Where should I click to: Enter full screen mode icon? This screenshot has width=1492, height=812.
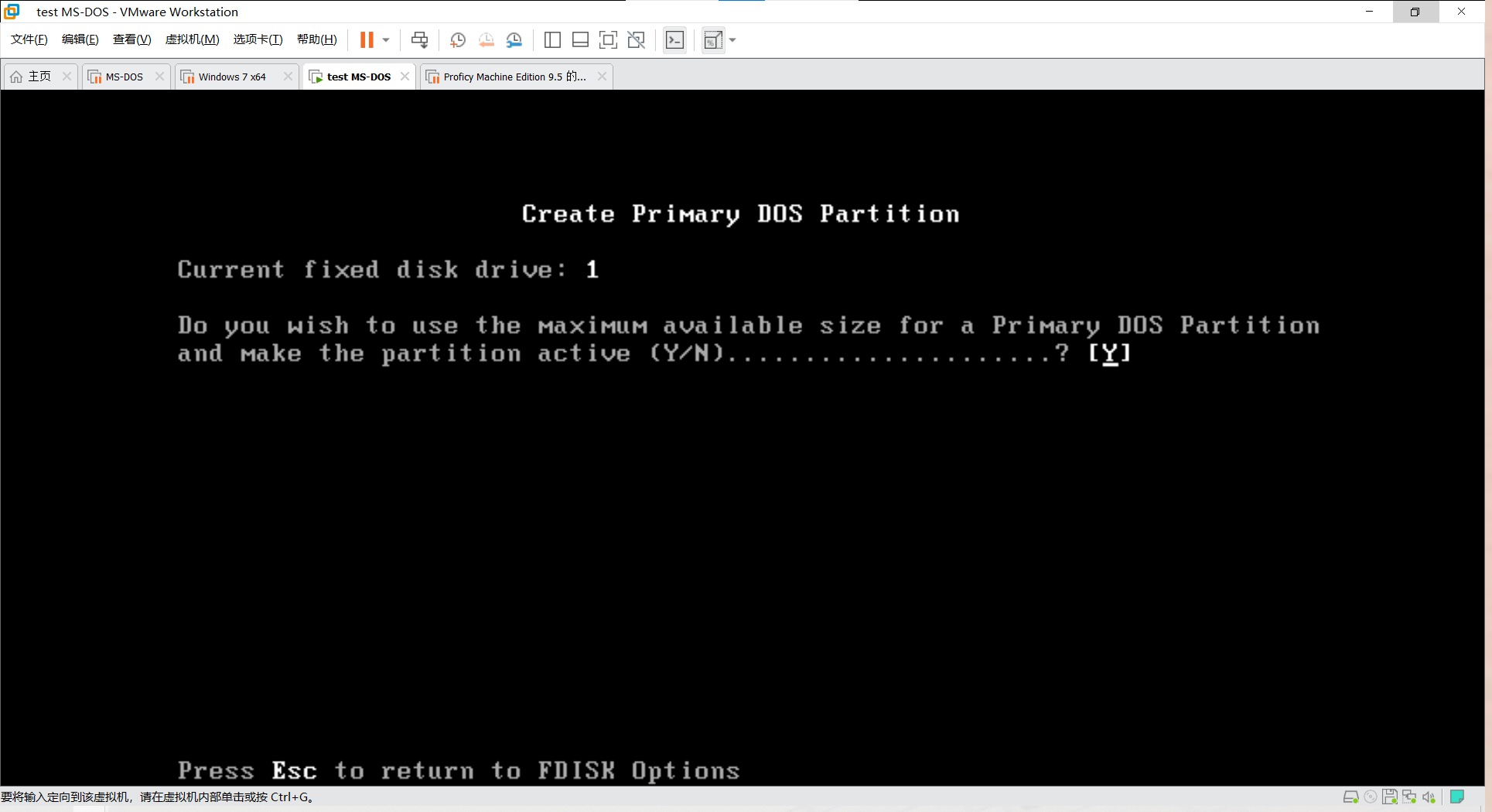coord(608,40)
